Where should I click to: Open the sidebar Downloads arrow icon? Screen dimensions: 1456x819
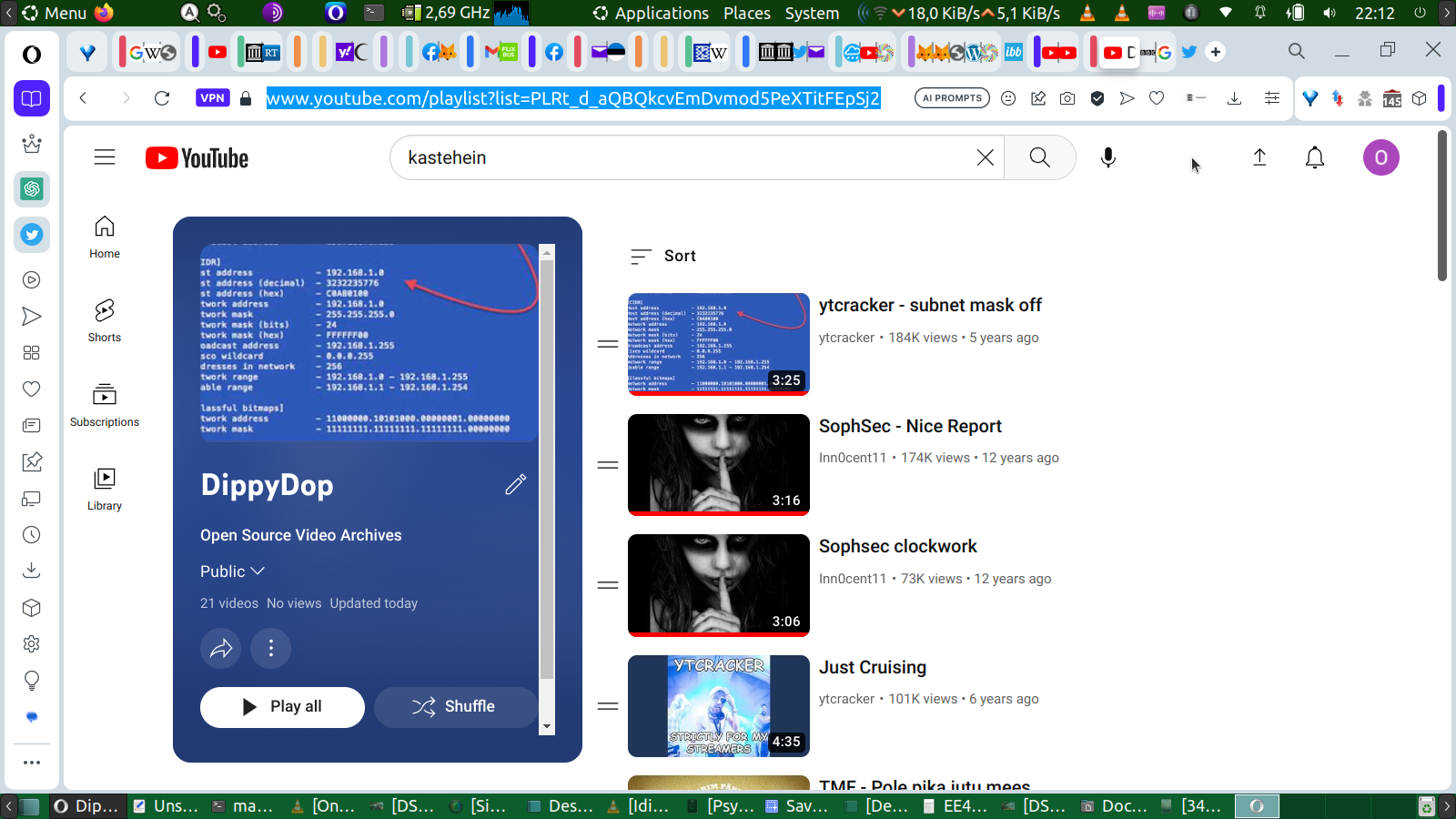pyautogui.click(x=32, y=571)
